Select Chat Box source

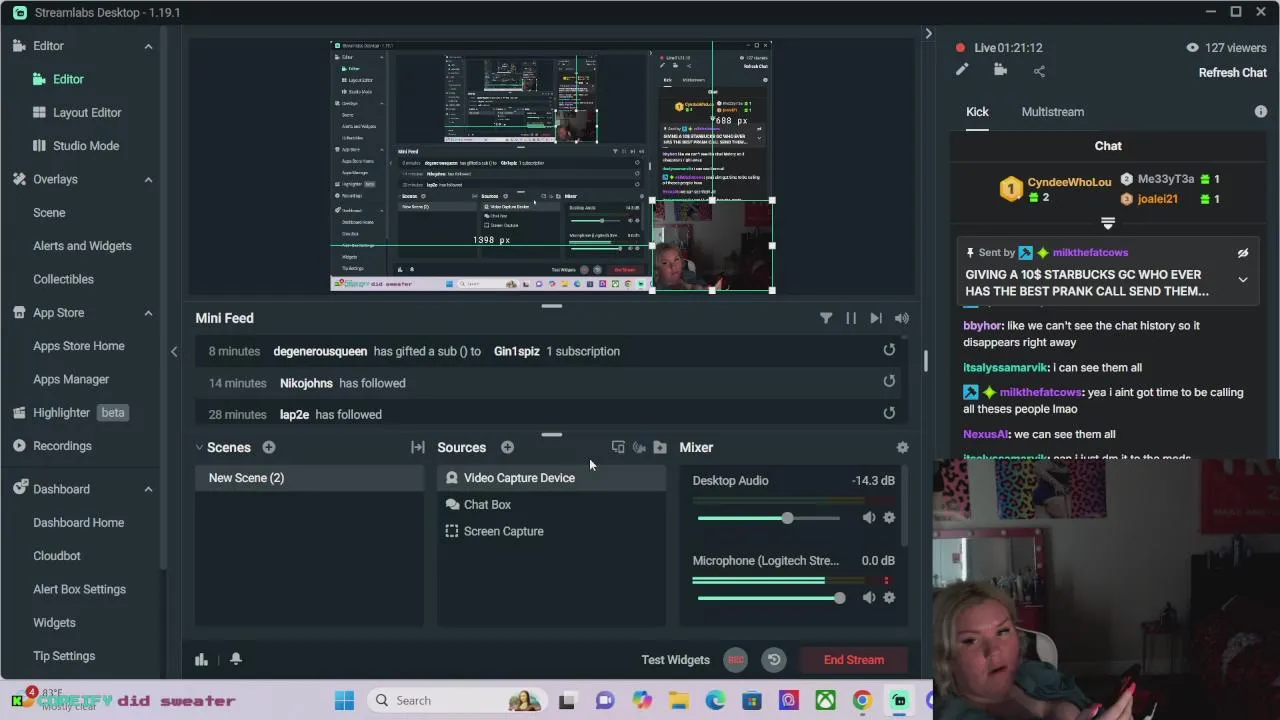tap(551, 505)
